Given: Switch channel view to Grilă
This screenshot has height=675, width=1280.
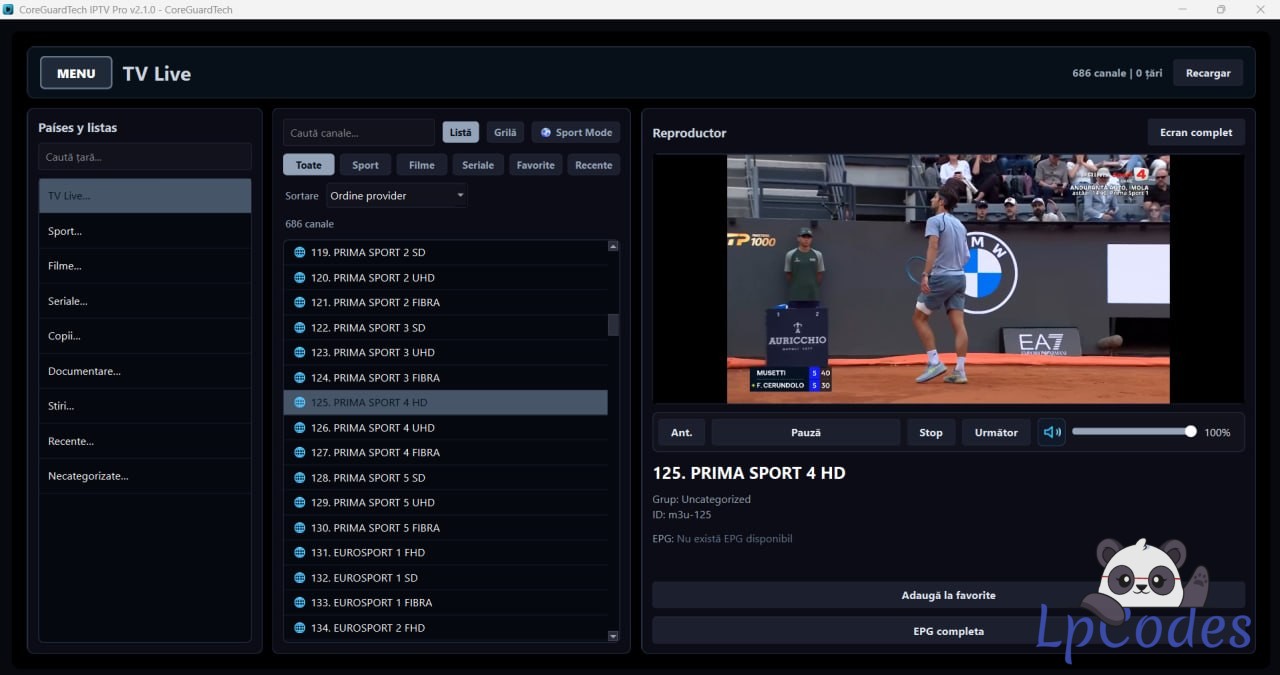Looking at the screenshot, I should [506, 132].
